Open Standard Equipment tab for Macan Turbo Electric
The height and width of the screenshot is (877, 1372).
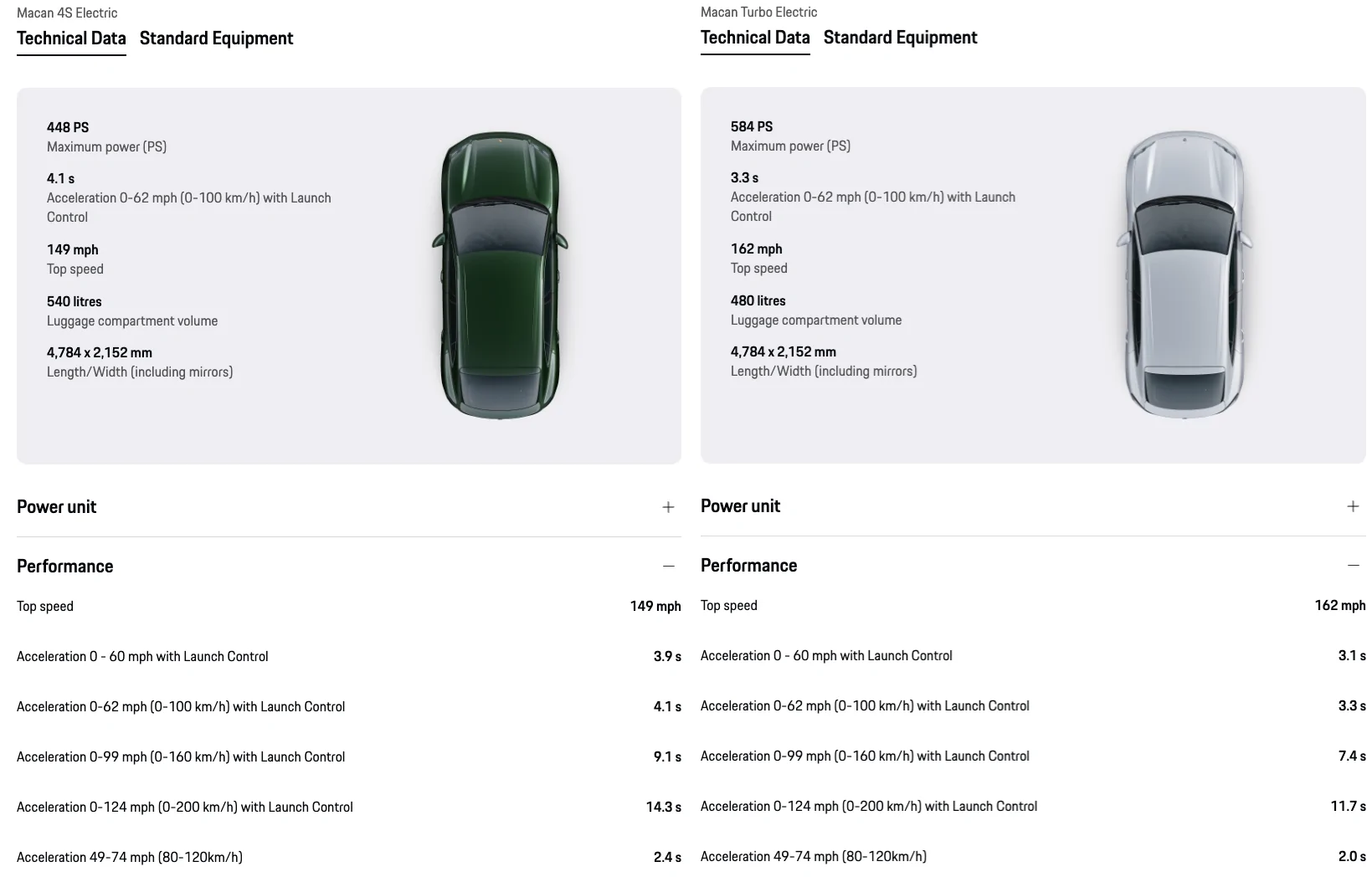click(900, 38)
